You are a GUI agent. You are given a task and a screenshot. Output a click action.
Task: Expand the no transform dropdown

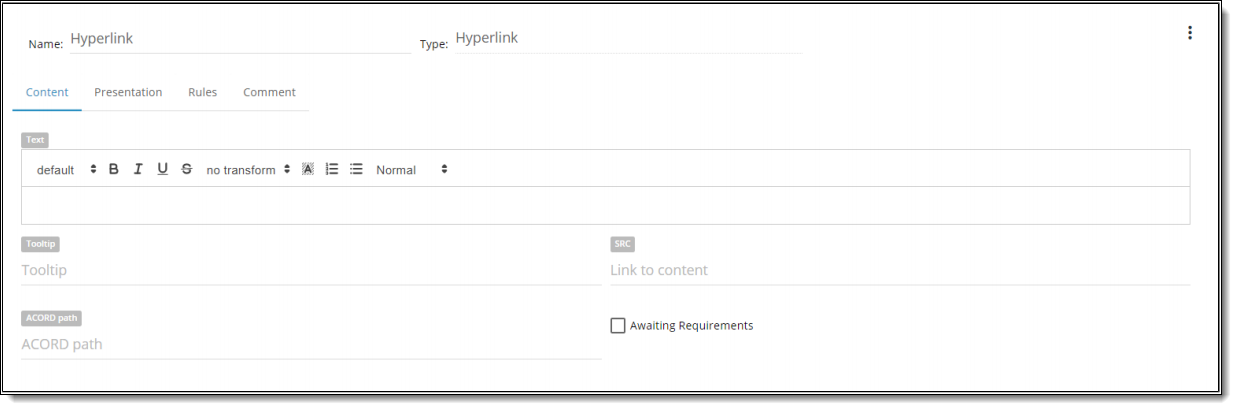point(248,170)
